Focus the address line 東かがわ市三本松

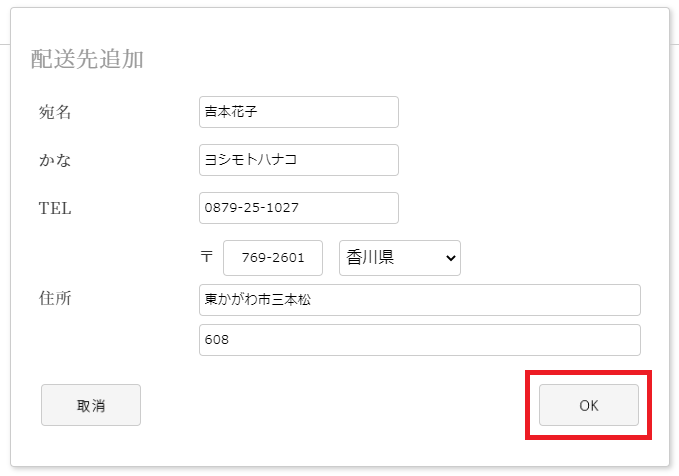click(x=420, y=300)
